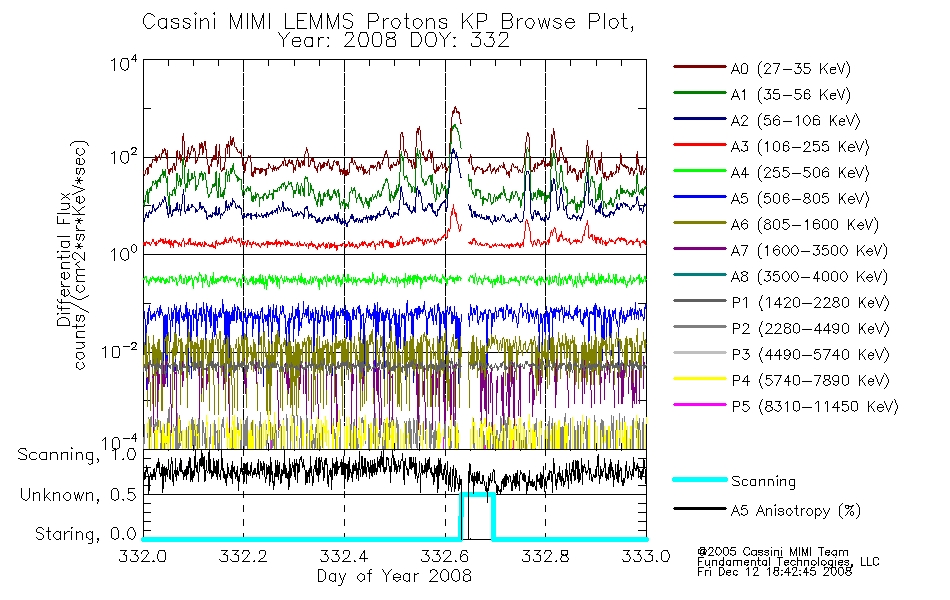This screenshot has height=600, width=950.
Task: Click the dark green A1 legend line
Action: tap(699, 93)
